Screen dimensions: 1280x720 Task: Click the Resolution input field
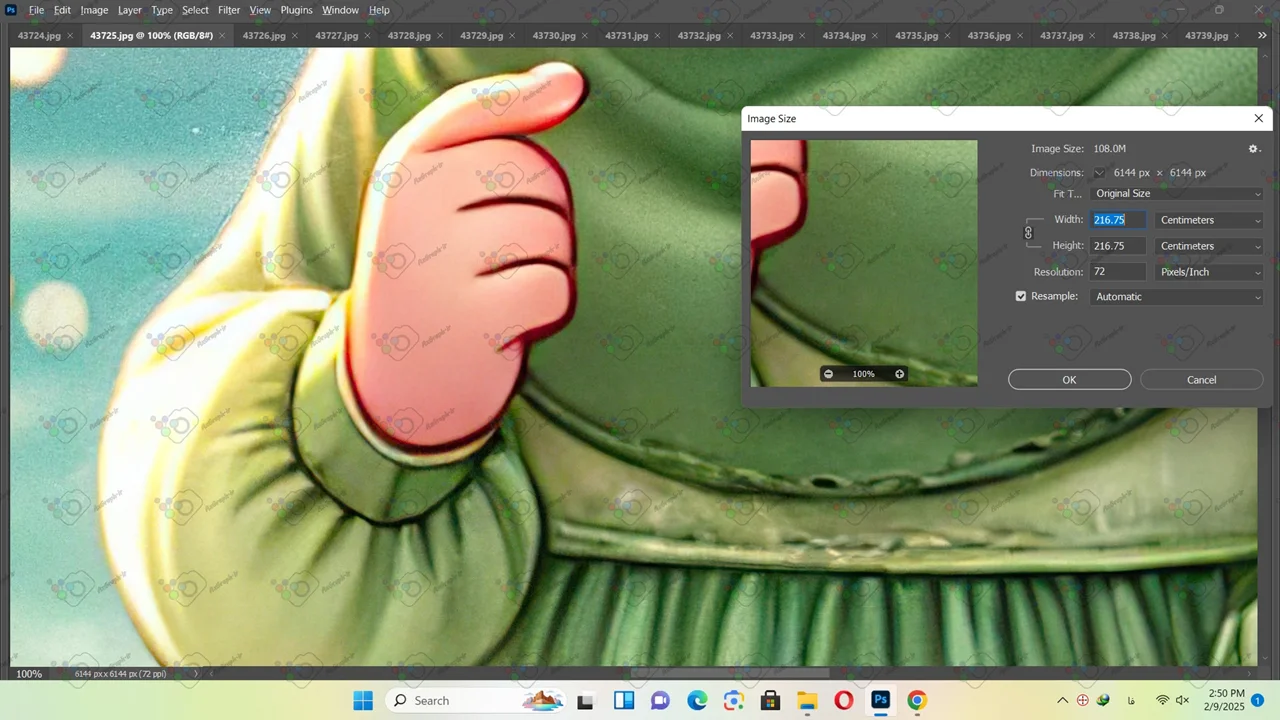pos(1117,272)
